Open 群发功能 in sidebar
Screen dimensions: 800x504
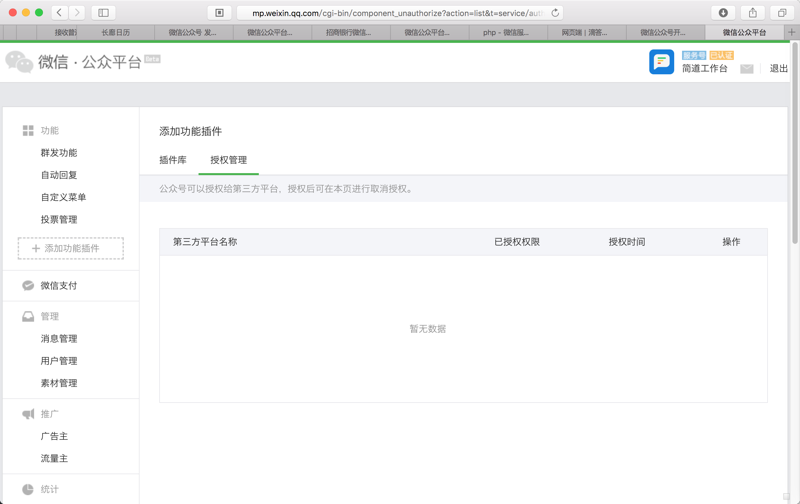point(59,153)
